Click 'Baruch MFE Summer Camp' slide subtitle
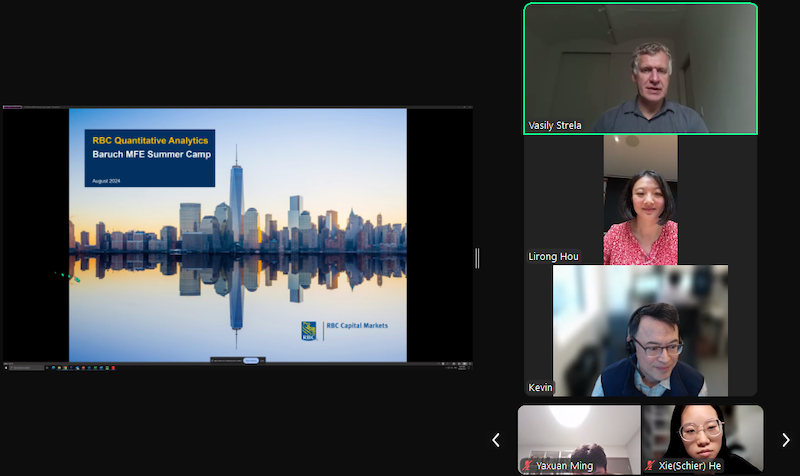Screen dimensions: 800x476 tap(152, 154)
